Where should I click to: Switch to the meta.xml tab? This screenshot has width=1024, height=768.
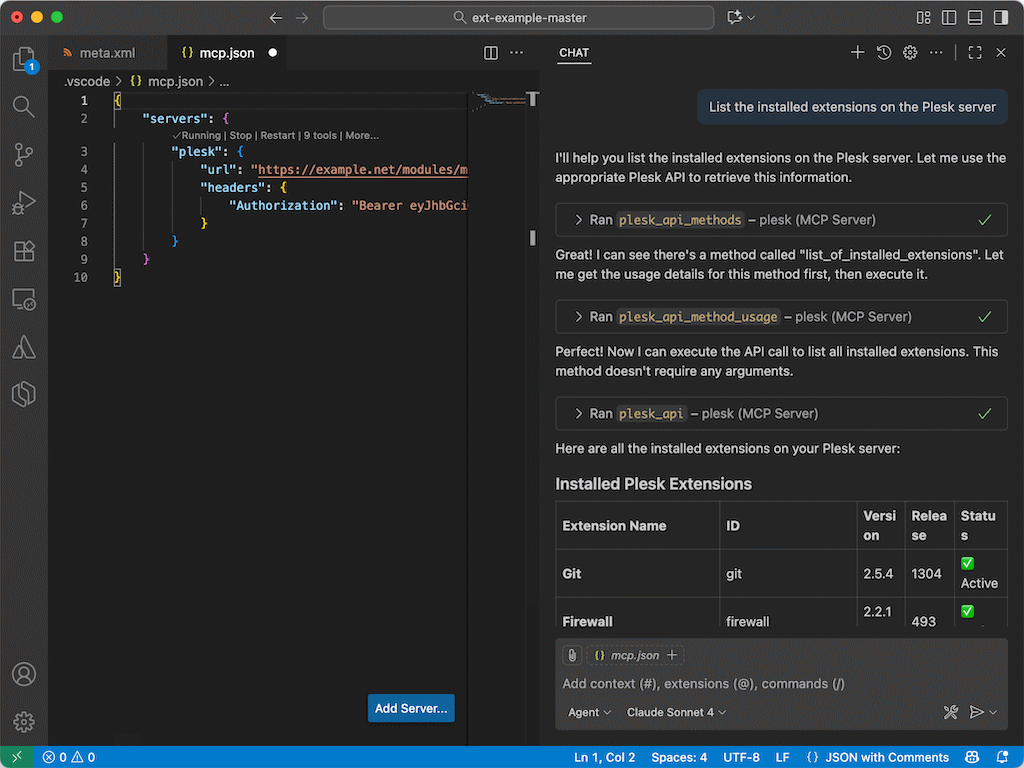(x=106, y=53)
